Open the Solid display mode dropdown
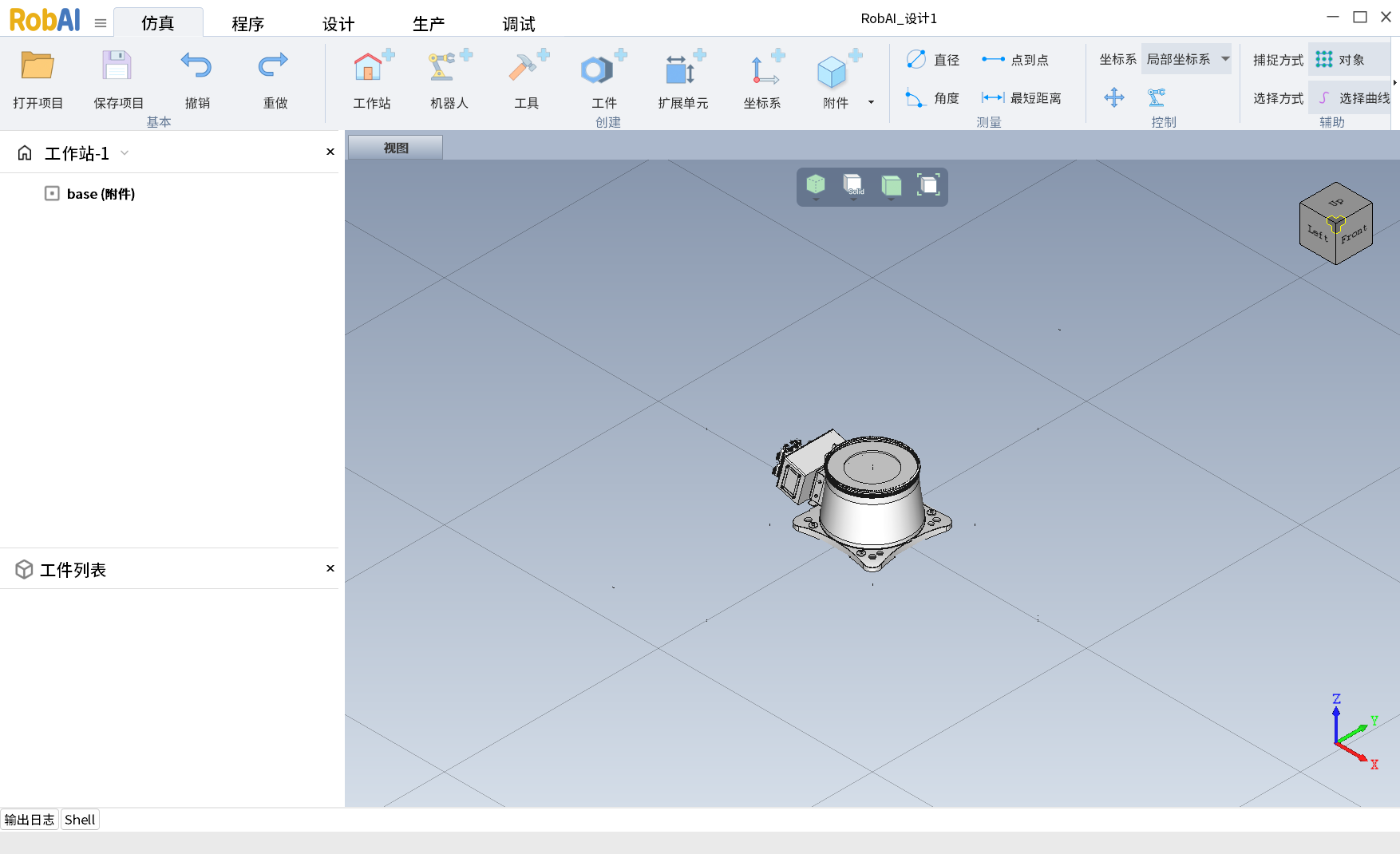Image resolution: width=1400 pixels, height=854 pixels. click(x=853, y=187)
